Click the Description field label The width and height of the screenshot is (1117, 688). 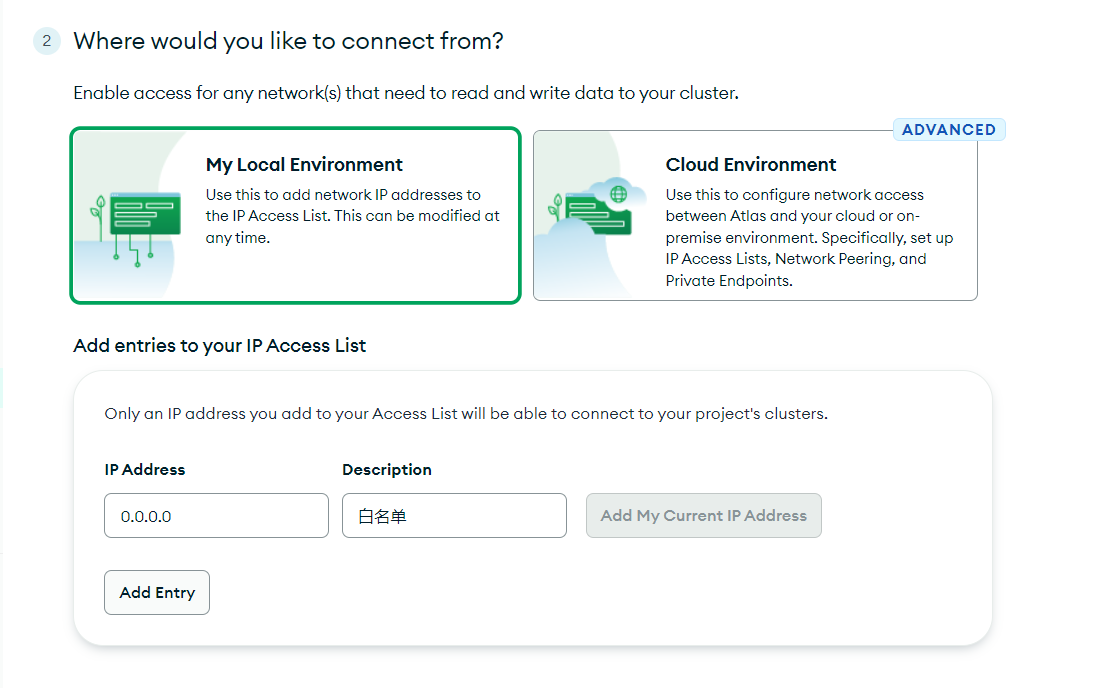coord(387,469)
